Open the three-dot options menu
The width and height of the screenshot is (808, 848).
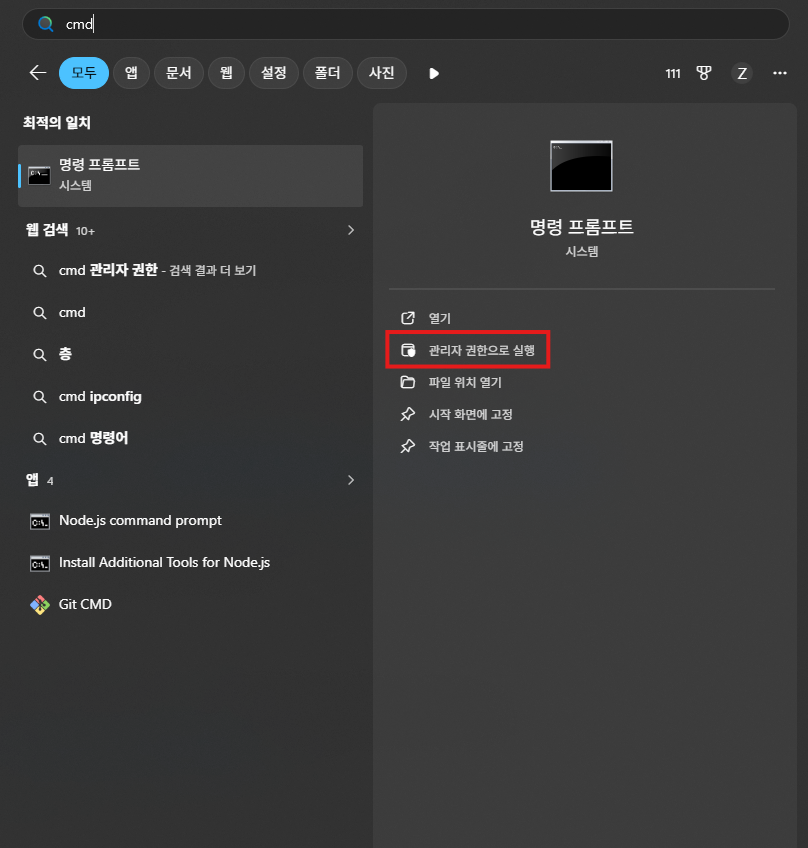point(780,73)
